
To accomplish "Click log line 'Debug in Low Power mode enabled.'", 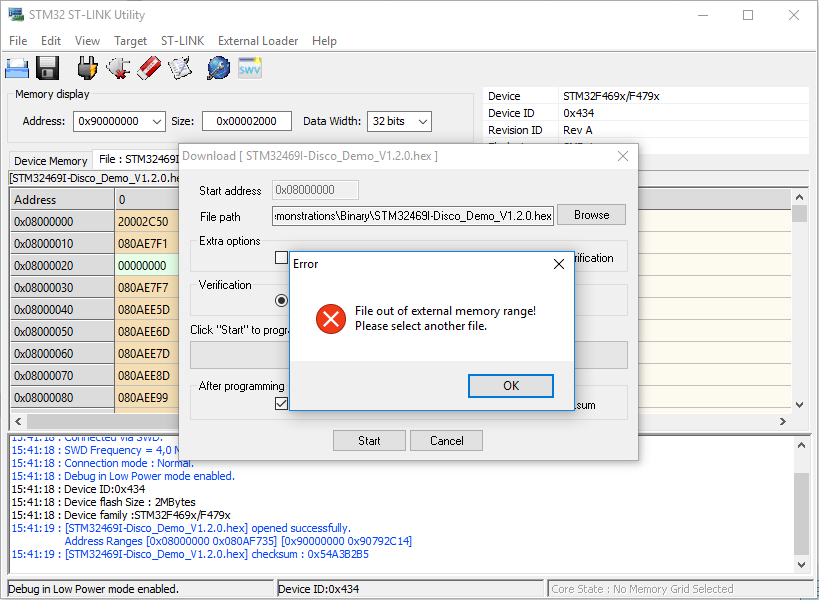I will [123, 476].
